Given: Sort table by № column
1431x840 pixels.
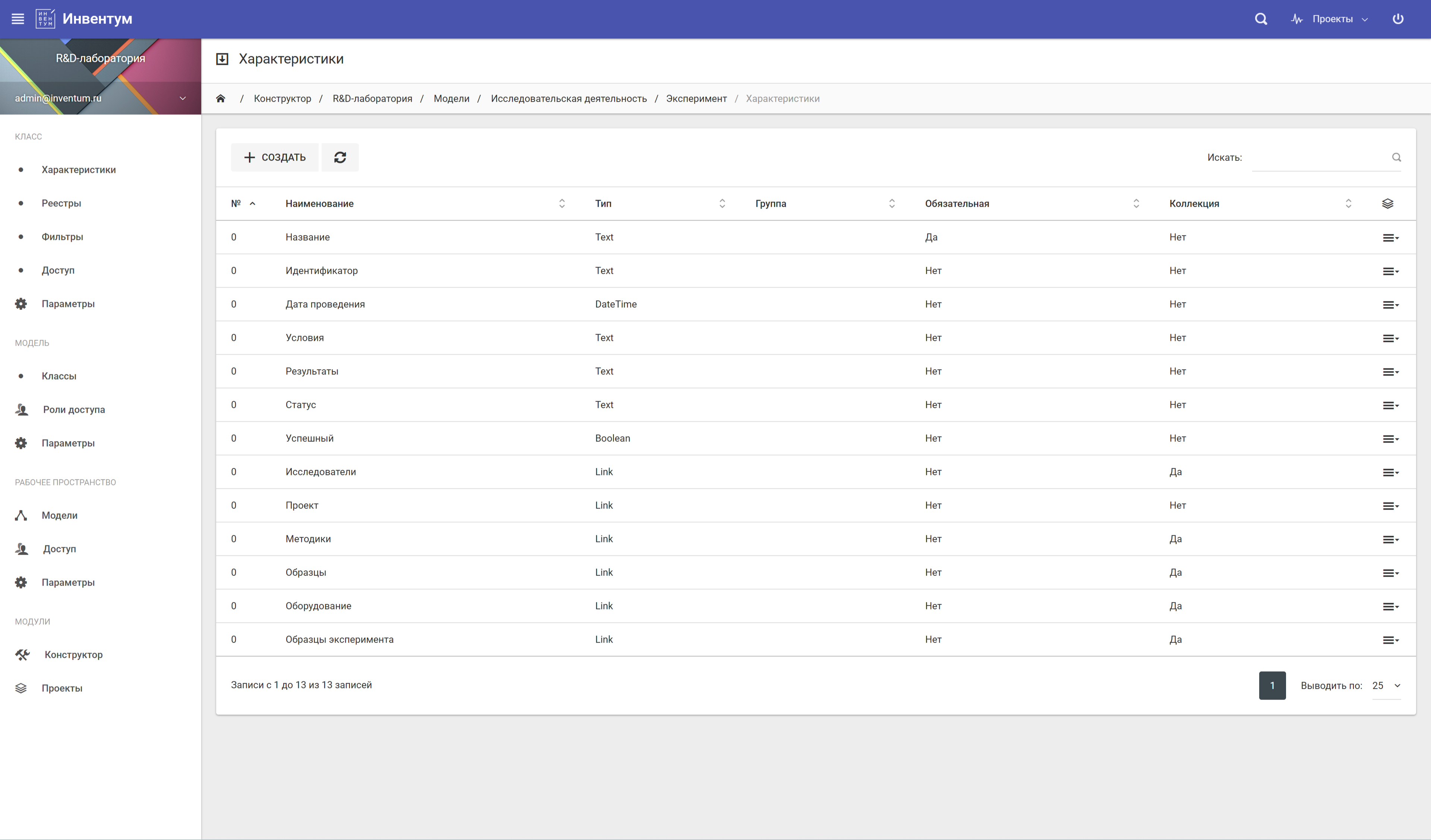Looking at the screenshot, I should 244,203.
